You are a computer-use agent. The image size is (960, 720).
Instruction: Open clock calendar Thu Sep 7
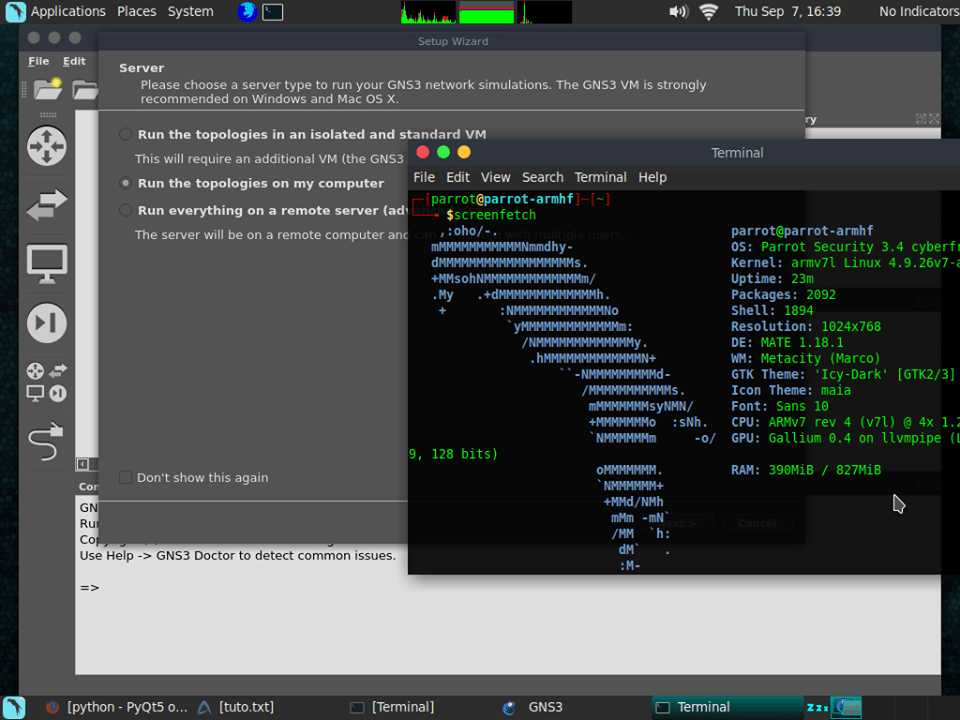787,12
